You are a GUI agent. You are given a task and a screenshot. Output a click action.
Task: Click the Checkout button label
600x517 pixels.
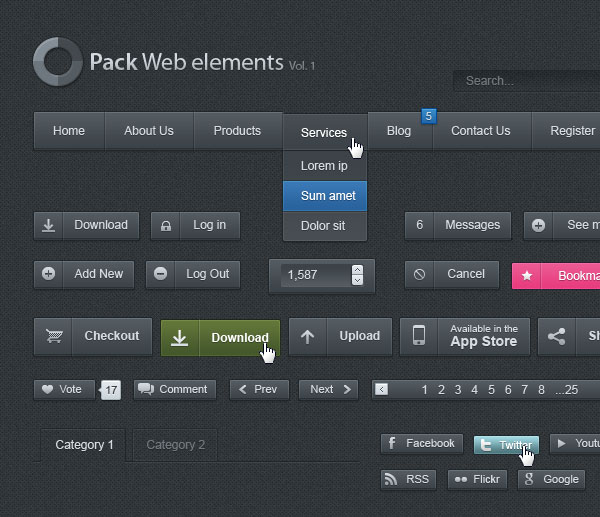(112, 336)
